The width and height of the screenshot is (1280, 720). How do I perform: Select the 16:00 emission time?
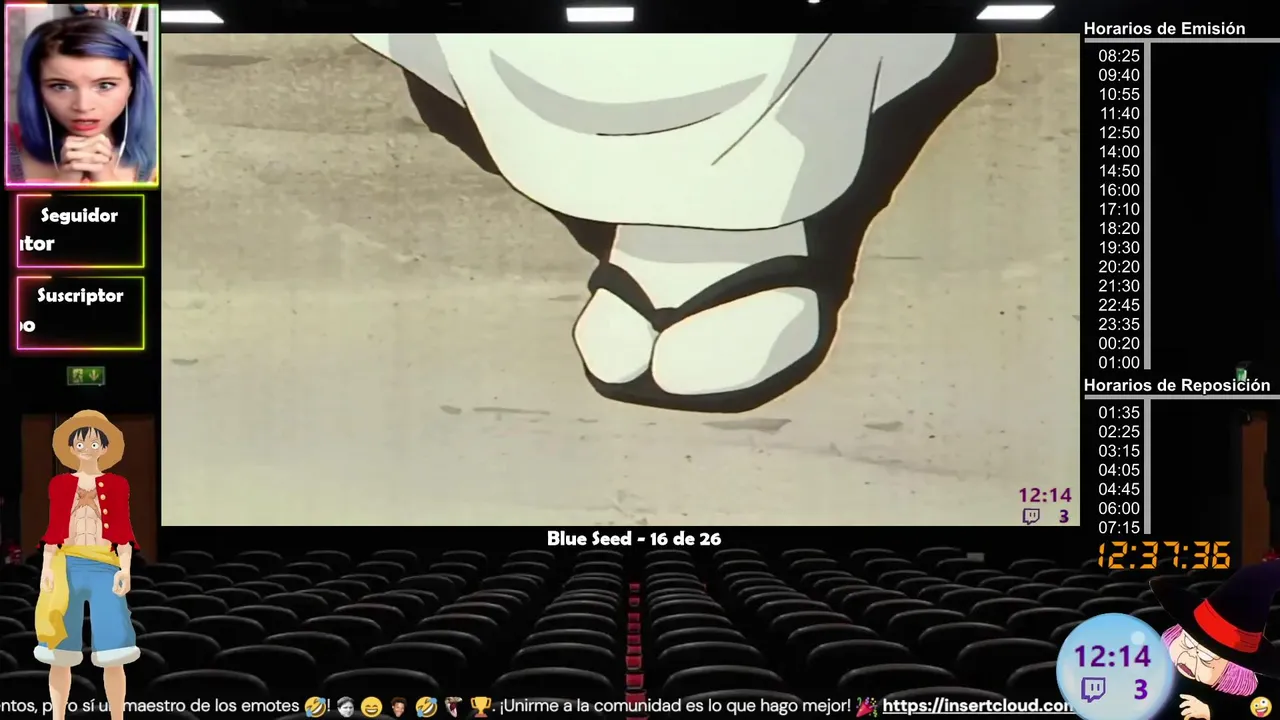pyautogui.click(x=1119, y=190)
